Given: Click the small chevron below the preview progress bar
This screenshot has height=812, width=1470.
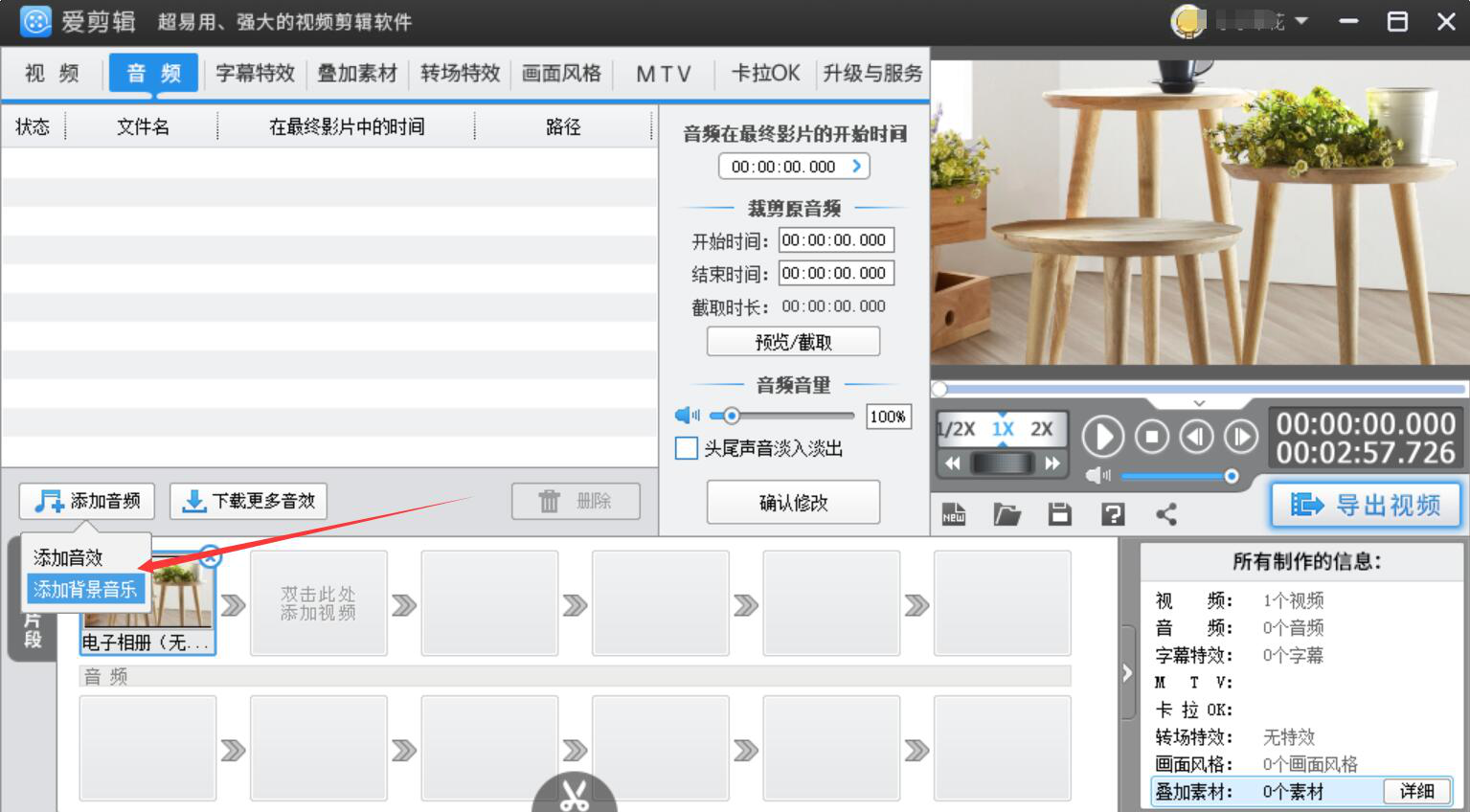Looking at the screenshot, I should coord(1199,403).
